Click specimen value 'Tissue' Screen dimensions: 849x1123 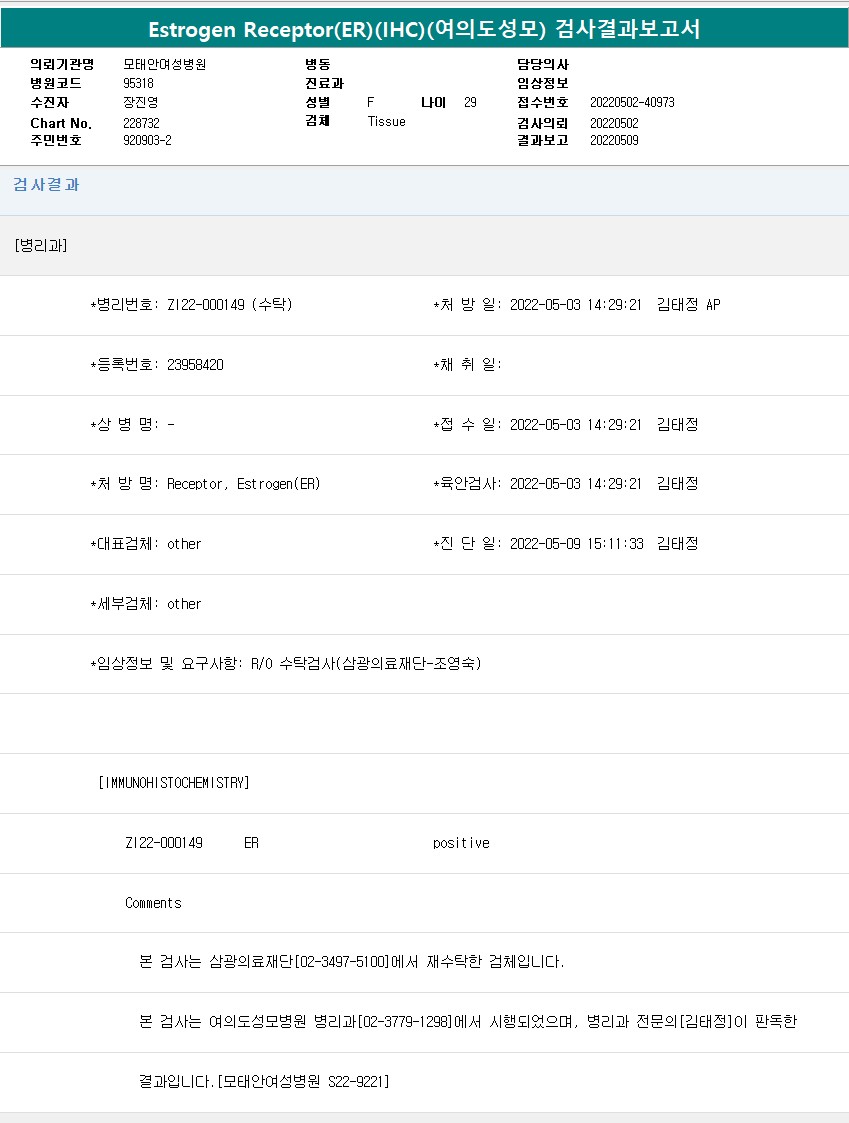[x=387, y=122]
